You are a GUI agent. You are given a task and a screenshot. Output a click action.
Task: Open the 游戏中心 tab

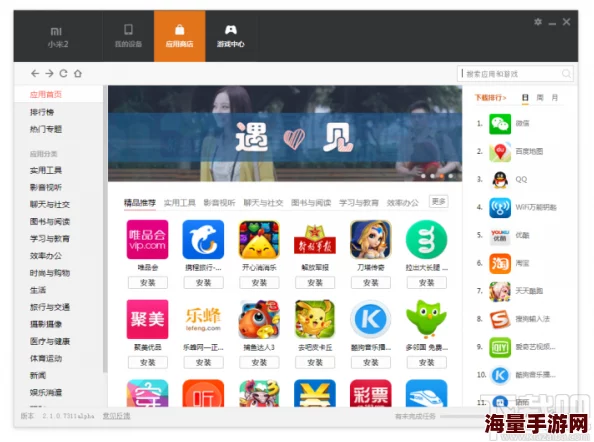tap(231, 36)
